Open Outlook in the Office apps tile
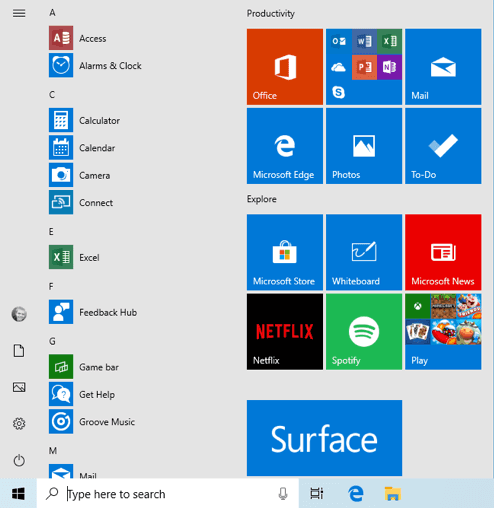This screenshot has width=494, height=508. coord(339,41)
